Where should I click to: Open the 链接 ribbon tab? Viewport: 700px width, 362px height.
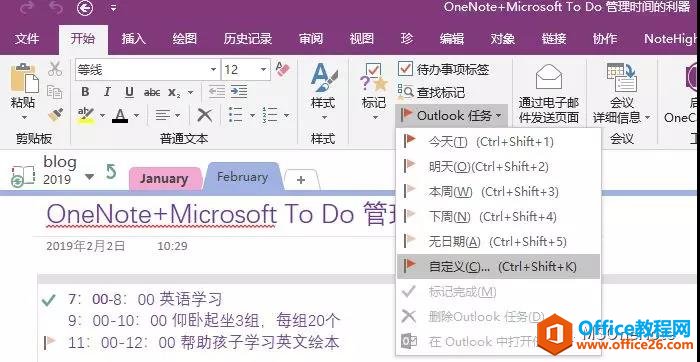point(554,39)
